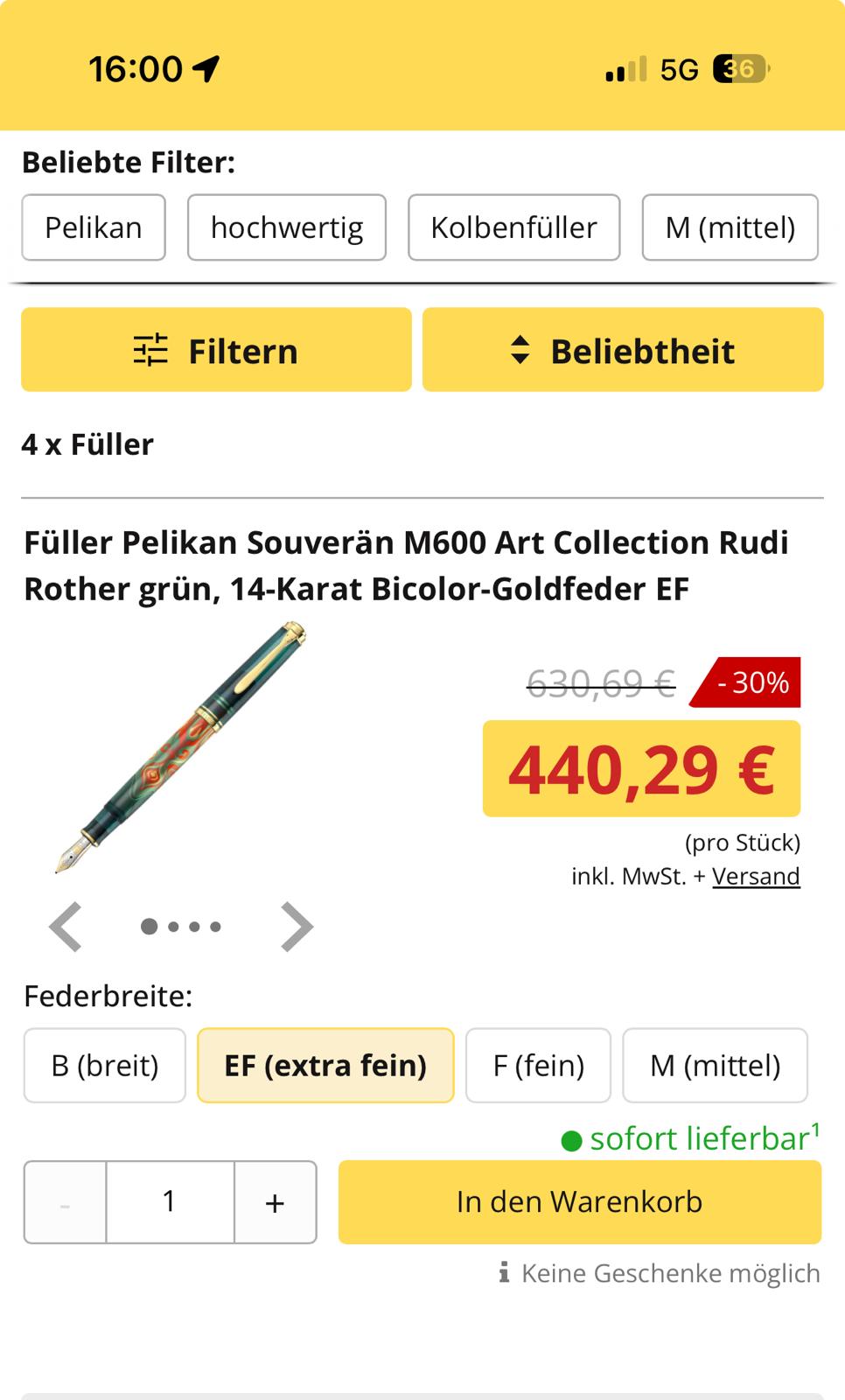Screen dimensions: 845x1400
Task: Tap the location arrow in status bar
Action: click(x=206, y=68)
